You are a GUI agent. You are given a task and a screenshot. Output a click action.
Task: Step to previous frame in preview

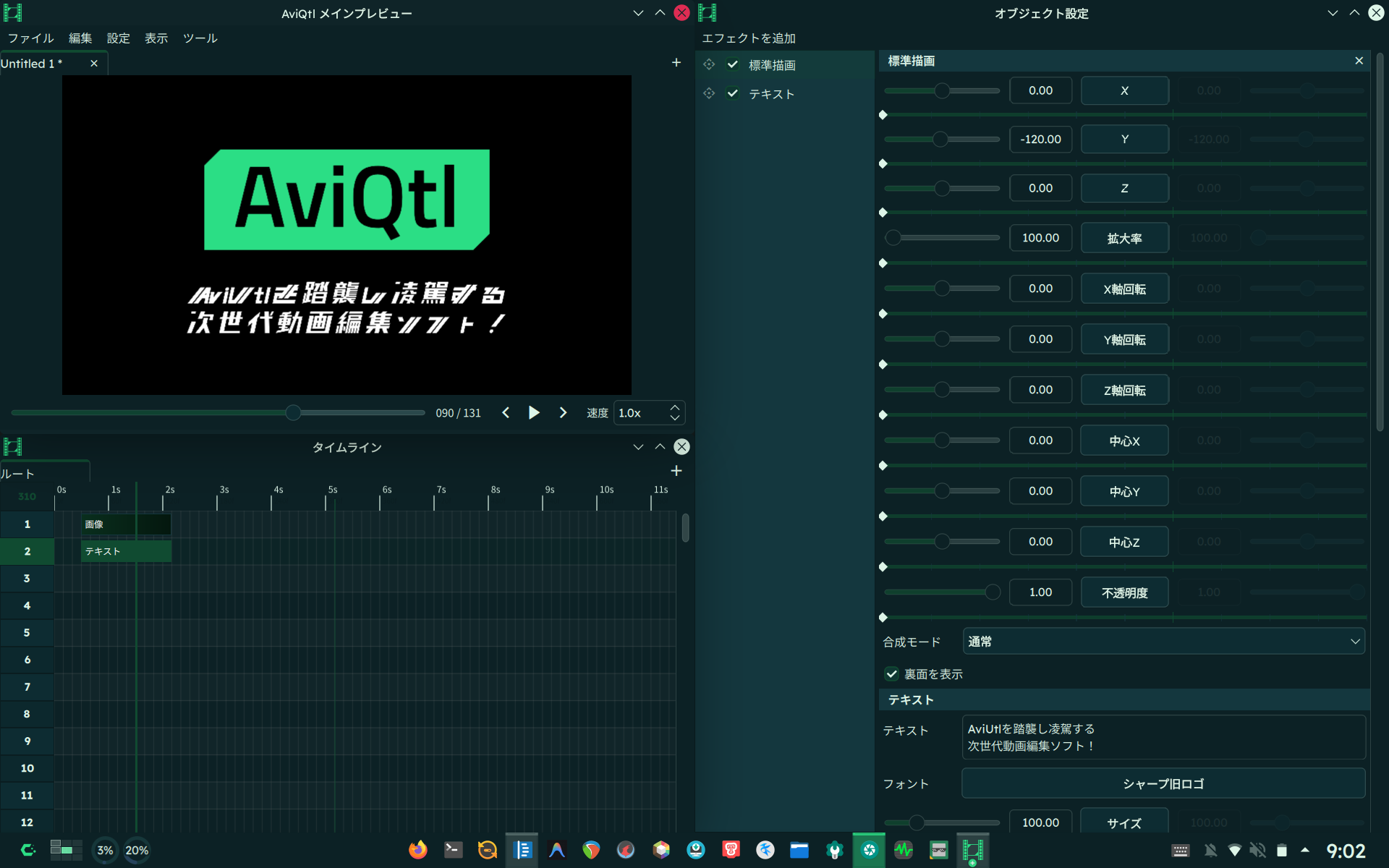[506, 412]
